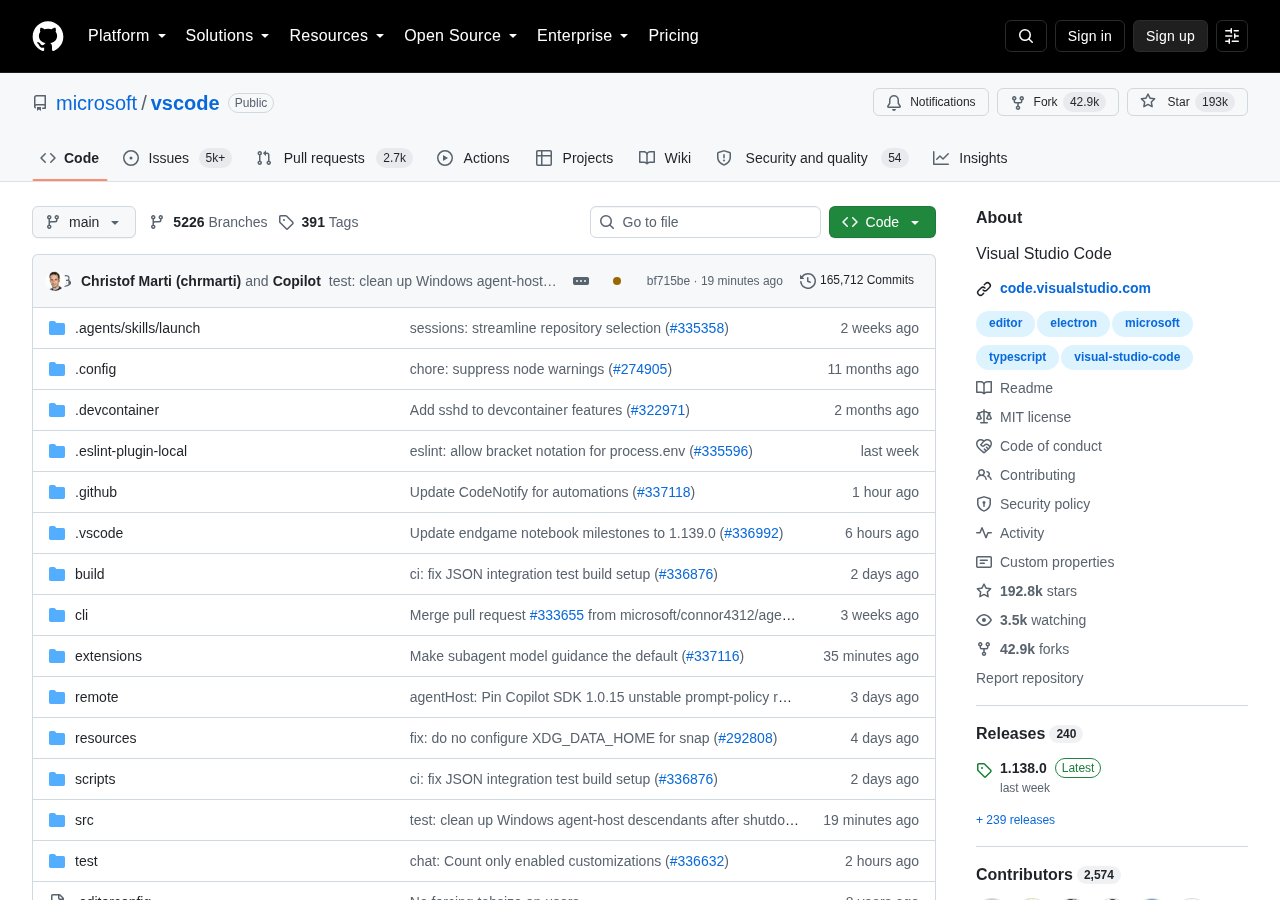Viewport: 1280px width, 900px height.
Task: Open the GitHub home logo
Action: (48, 36)
